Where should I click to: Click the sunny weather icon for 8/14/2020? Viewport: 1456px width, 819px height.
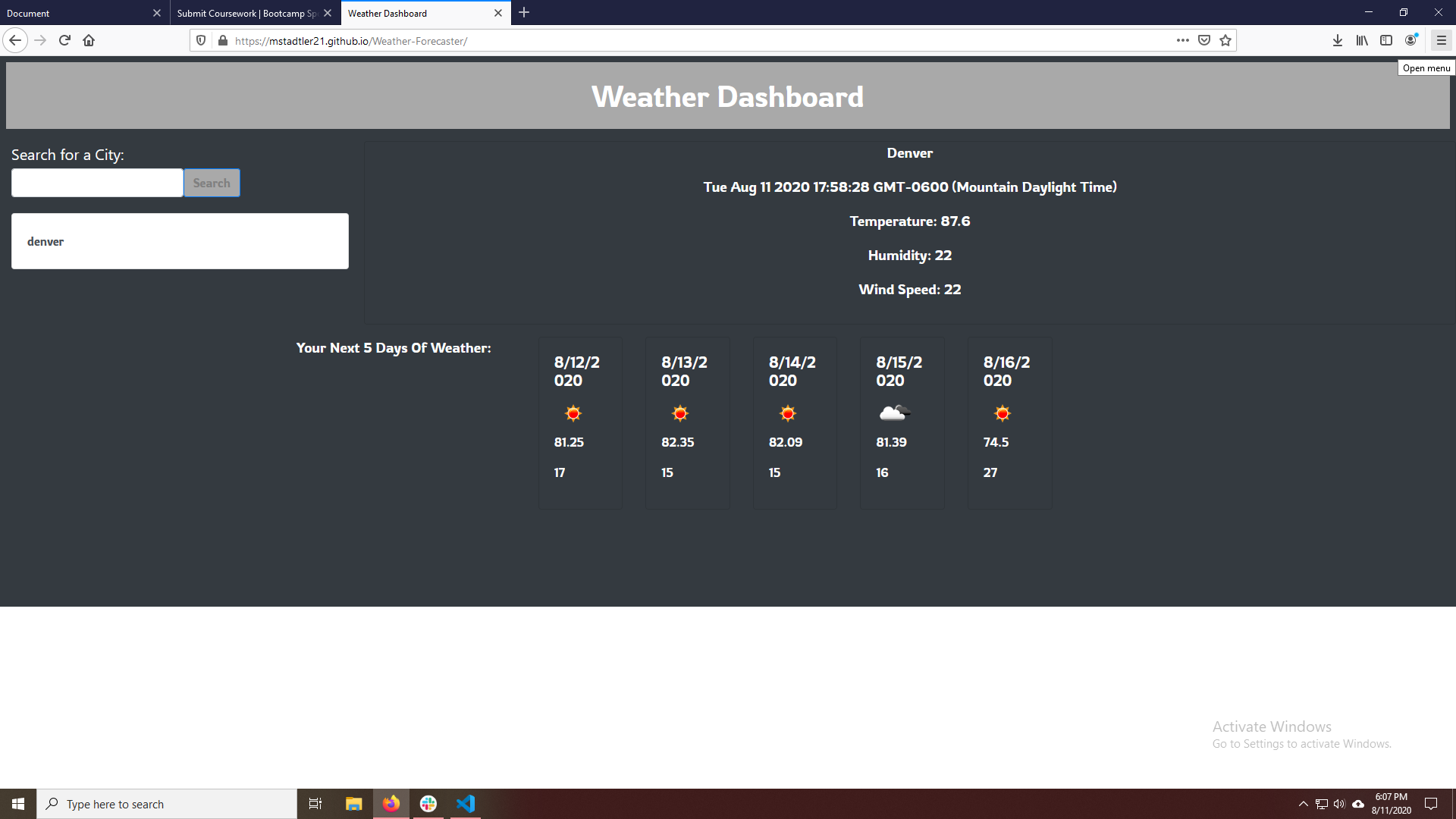click(787, 414)
